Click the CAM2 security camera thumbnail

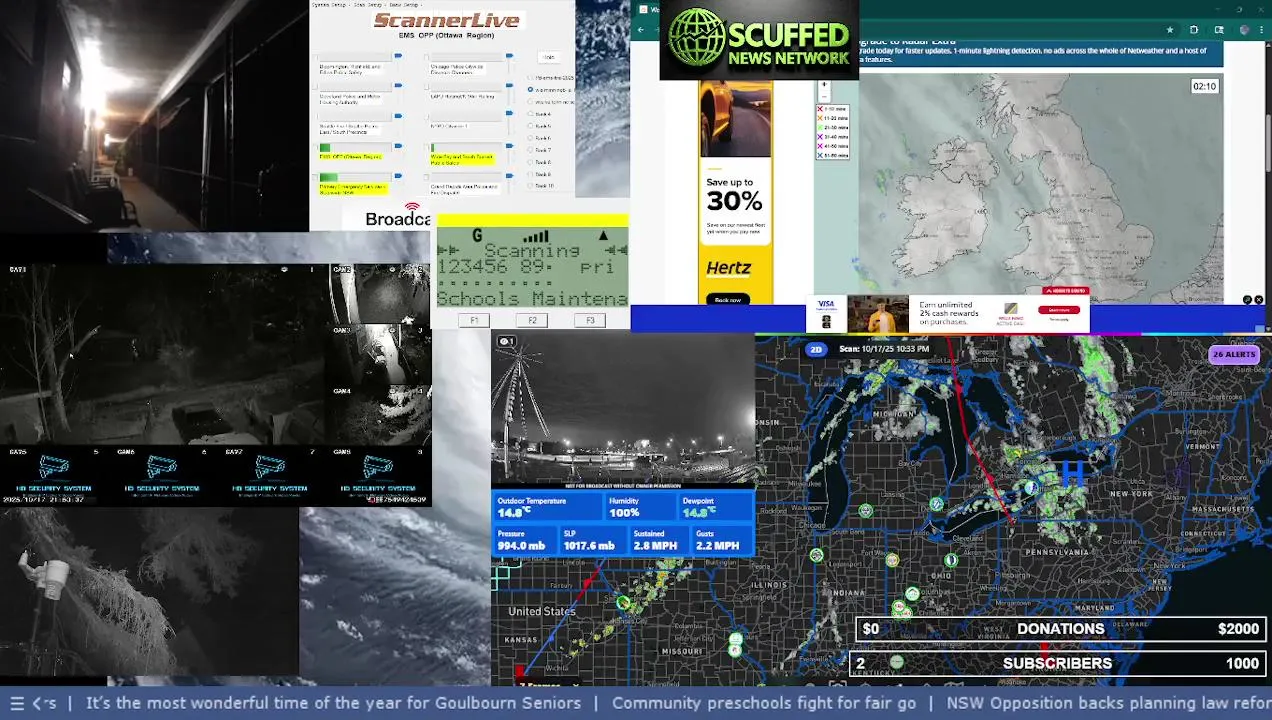pos(381,292)
